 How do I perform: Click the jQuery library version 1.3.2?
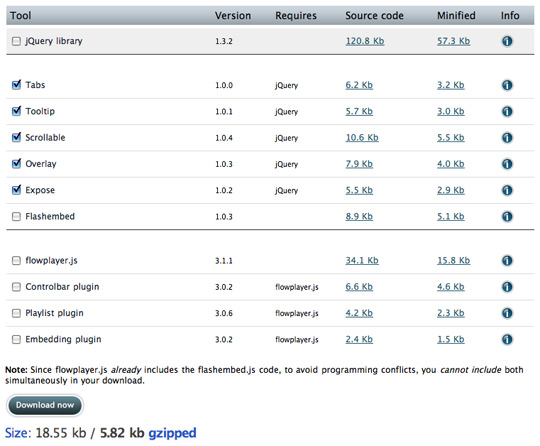click(224, 41)
